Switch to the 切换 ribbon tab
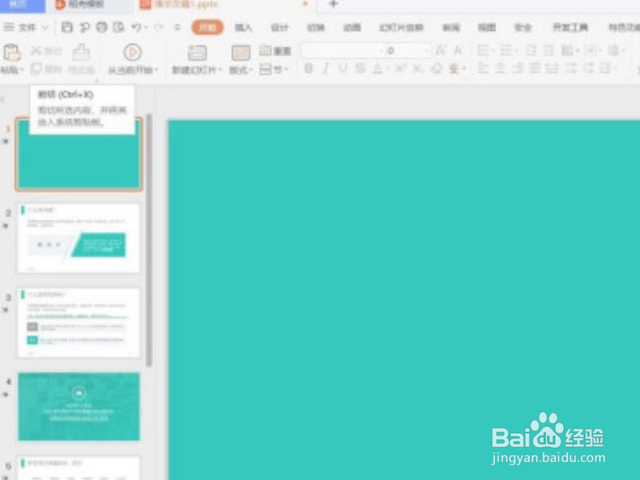 click(316, 27)
